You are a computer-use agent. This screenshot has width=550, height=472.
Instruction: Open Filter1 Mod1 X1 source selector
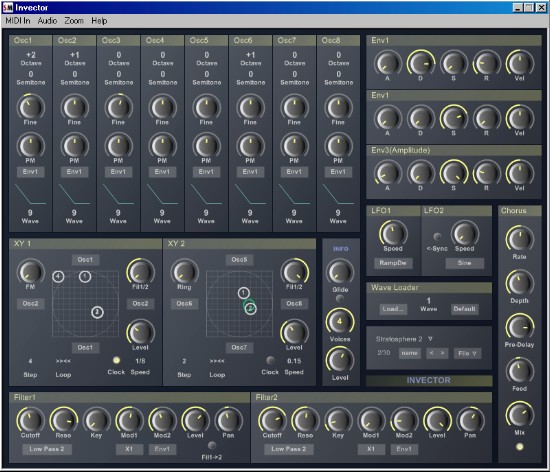(129, 449)
